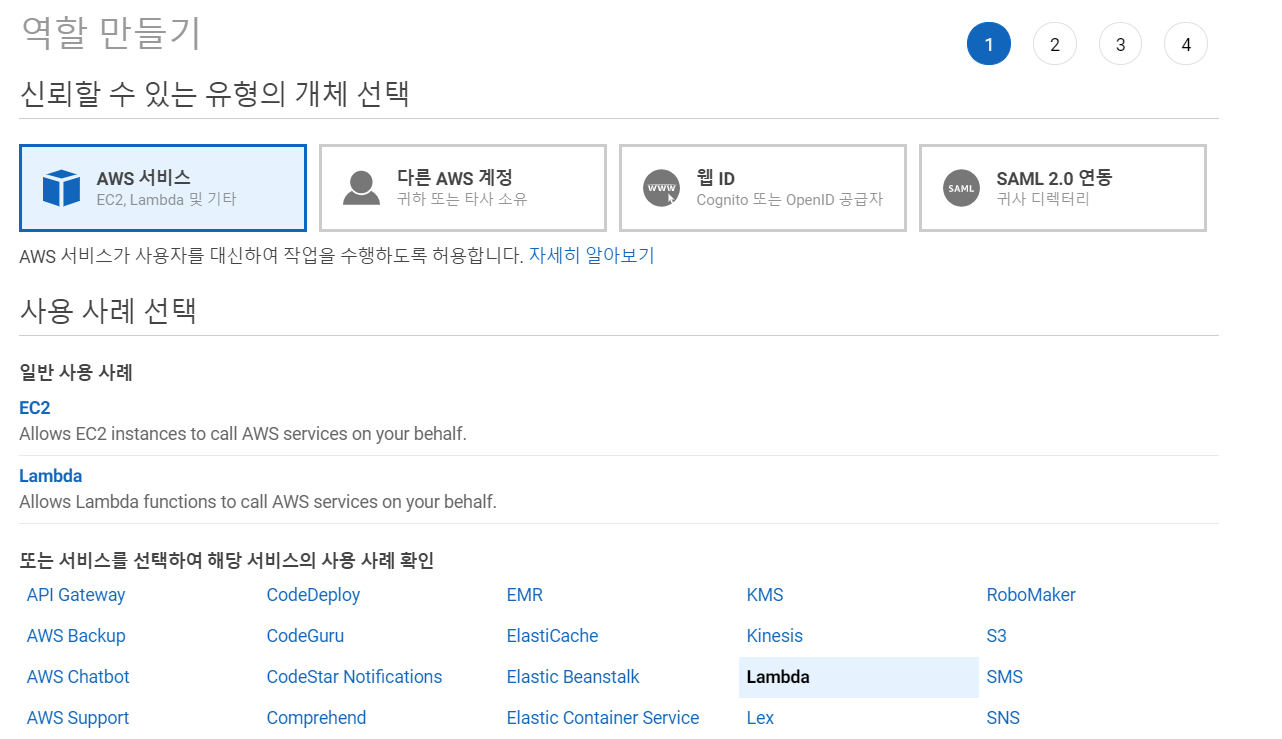Go to wizard step 1

[x=989, y=44]
